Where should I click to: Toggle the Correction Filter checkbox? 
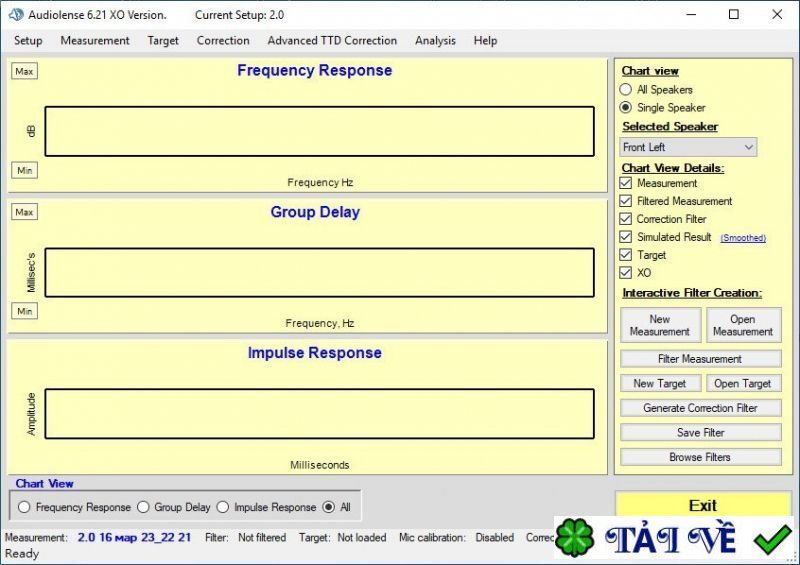[x=626, y=219]
